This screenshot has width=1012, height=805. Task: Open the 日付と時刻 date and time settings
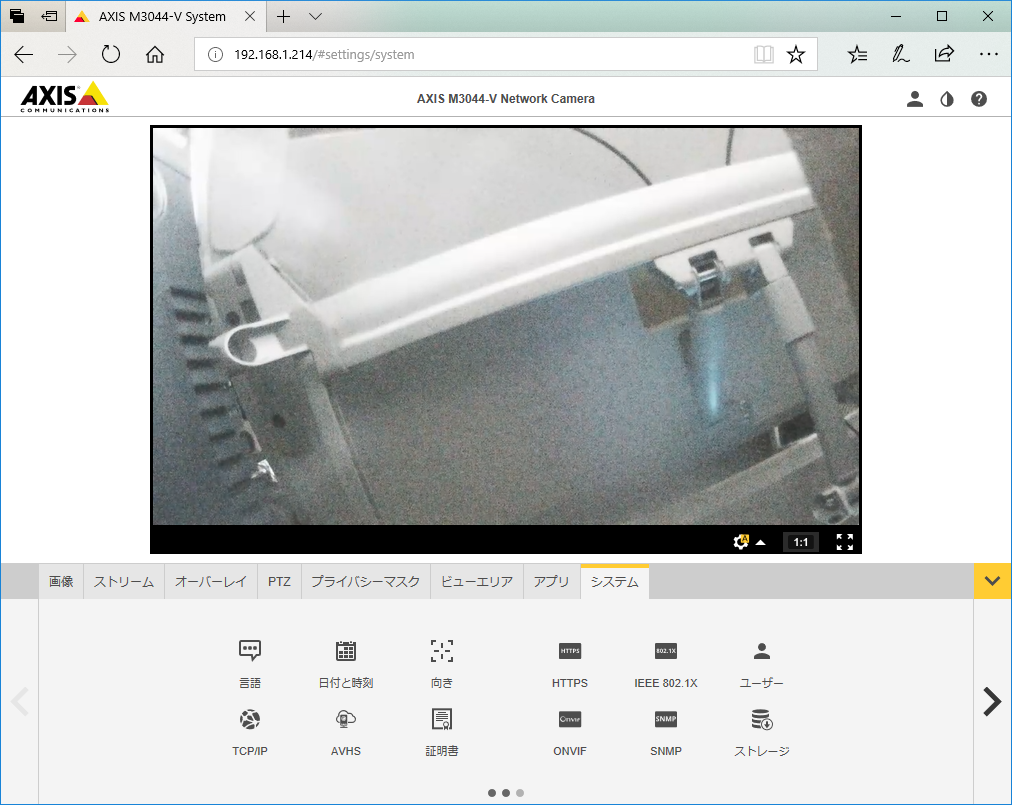(345, 651)
